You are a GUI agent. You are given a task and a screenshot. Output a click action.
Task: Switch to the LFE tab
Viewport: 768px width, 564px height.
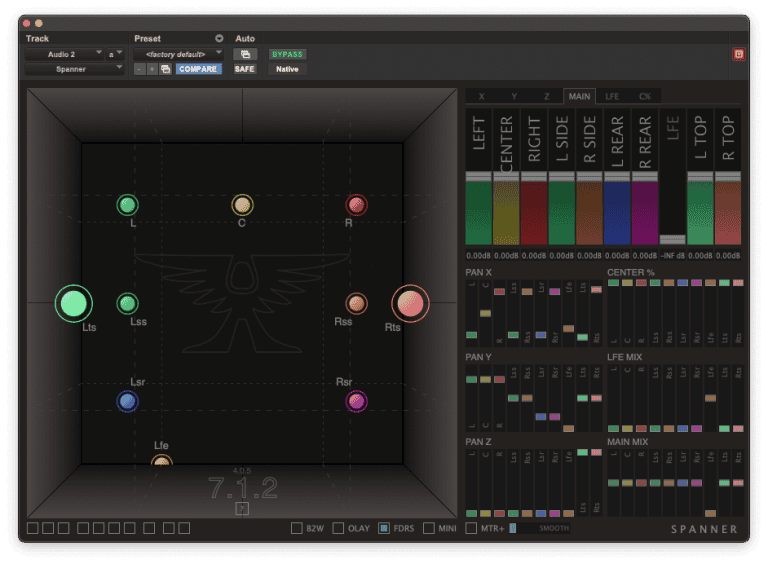click(612, 96)
